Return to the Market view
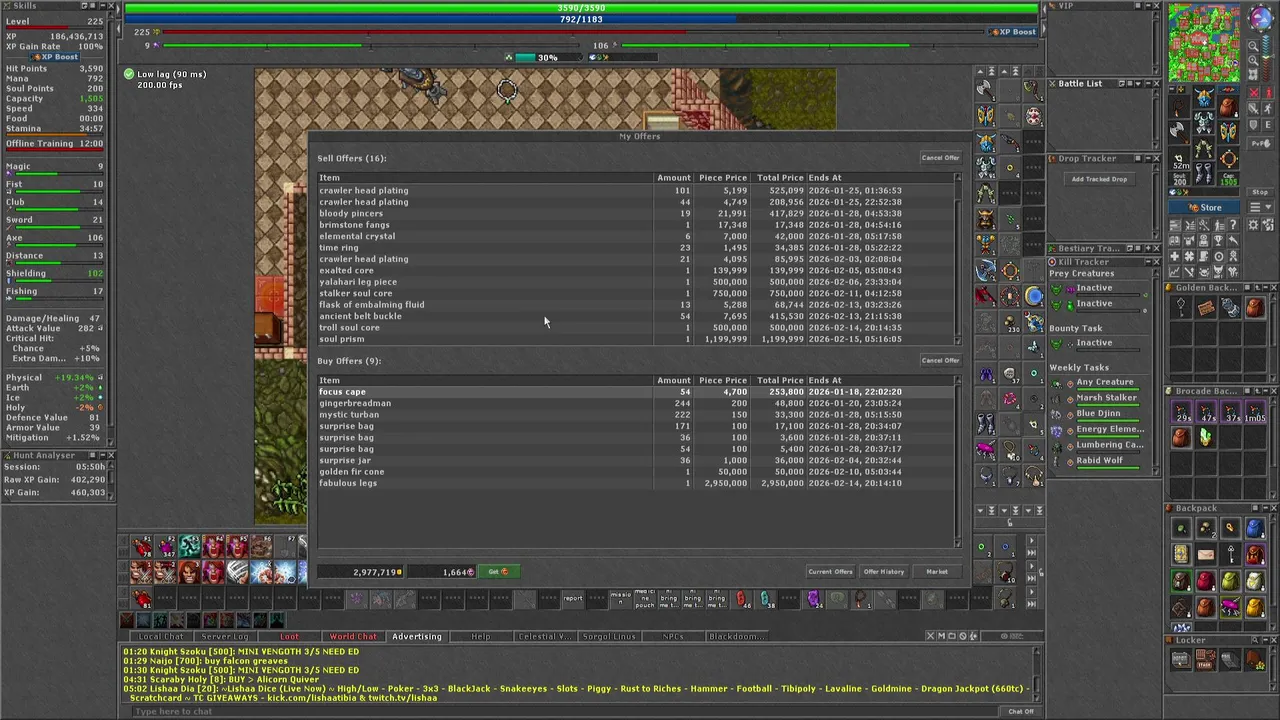The height and width of the screenshot is (720, 1280). click(x=936, y=572)
